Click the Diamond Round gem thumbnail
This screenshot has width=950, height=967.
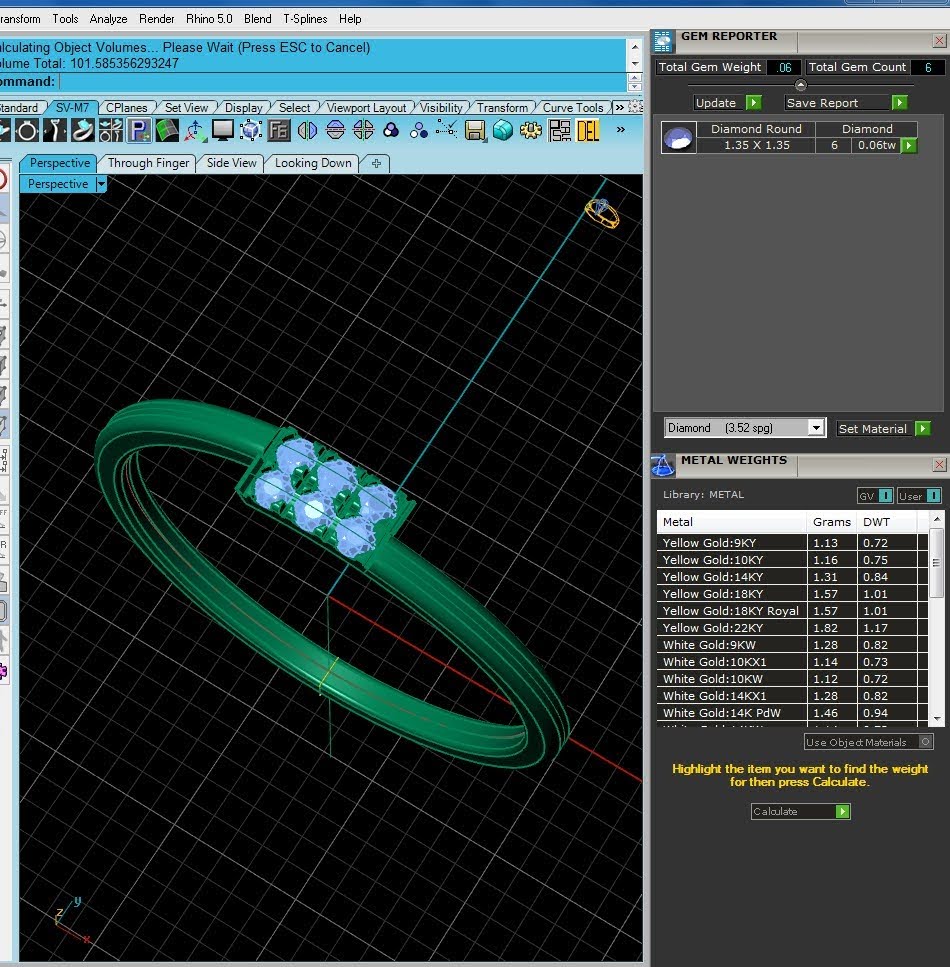click(x=678, y=138)
